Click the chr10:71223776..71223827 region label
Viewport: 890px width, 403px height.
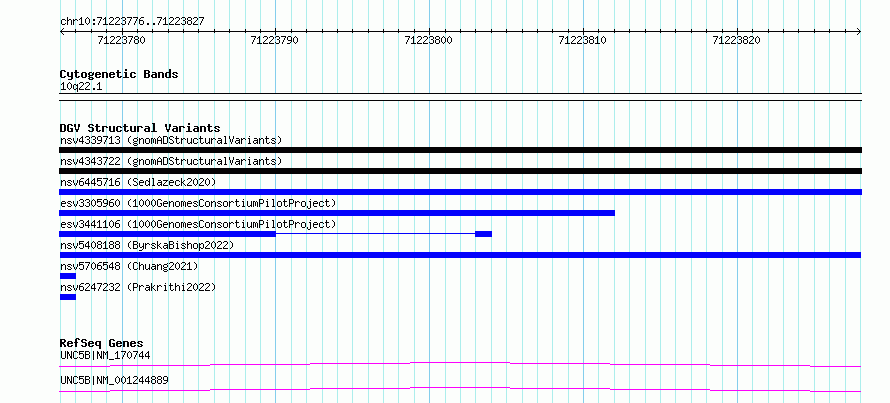(132, 22)
